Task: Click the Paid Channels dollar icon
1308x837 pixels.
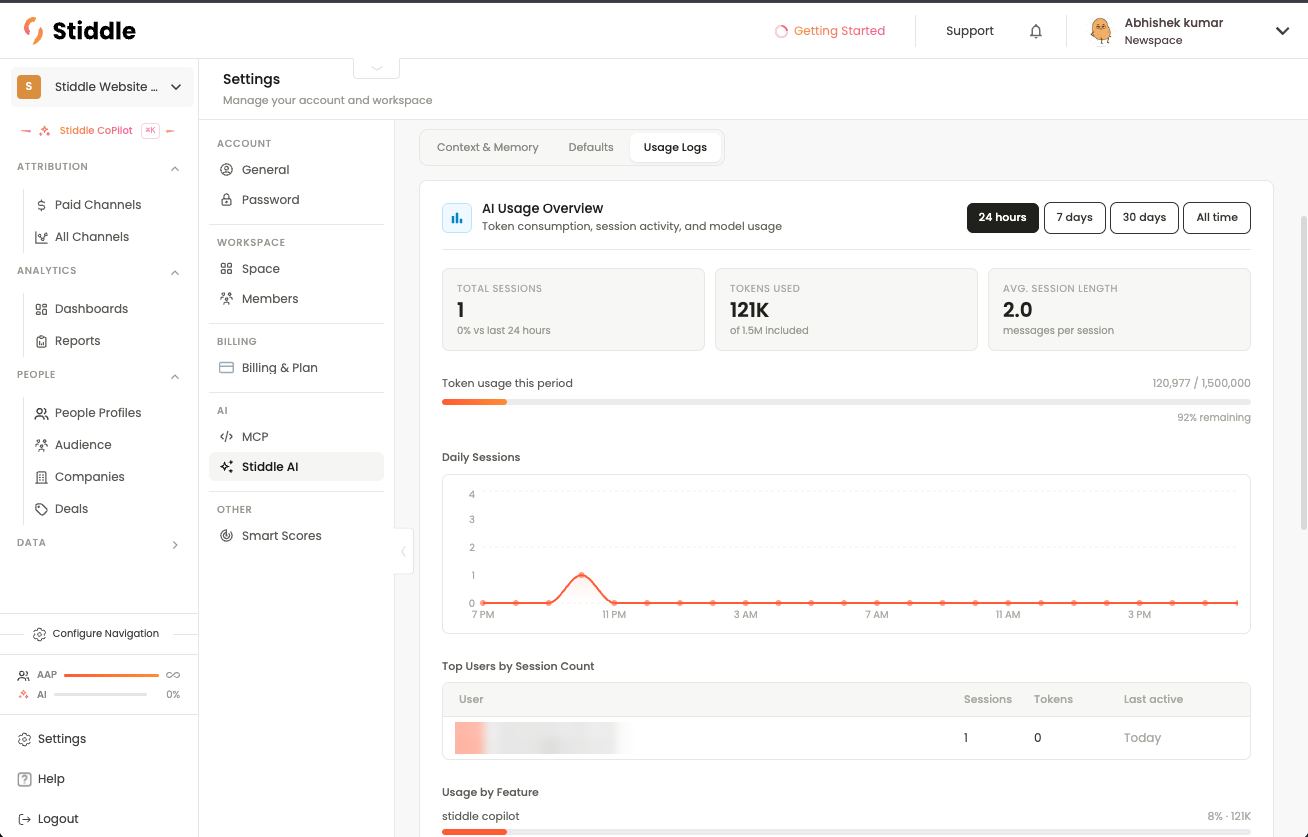Action: pos(41,205)
